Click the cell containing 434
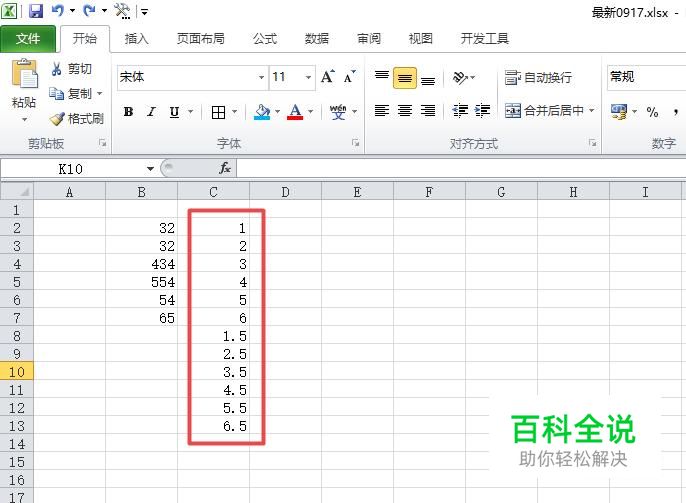The height and width of the screenshot is (503, 686). click(x=142, y=264)
